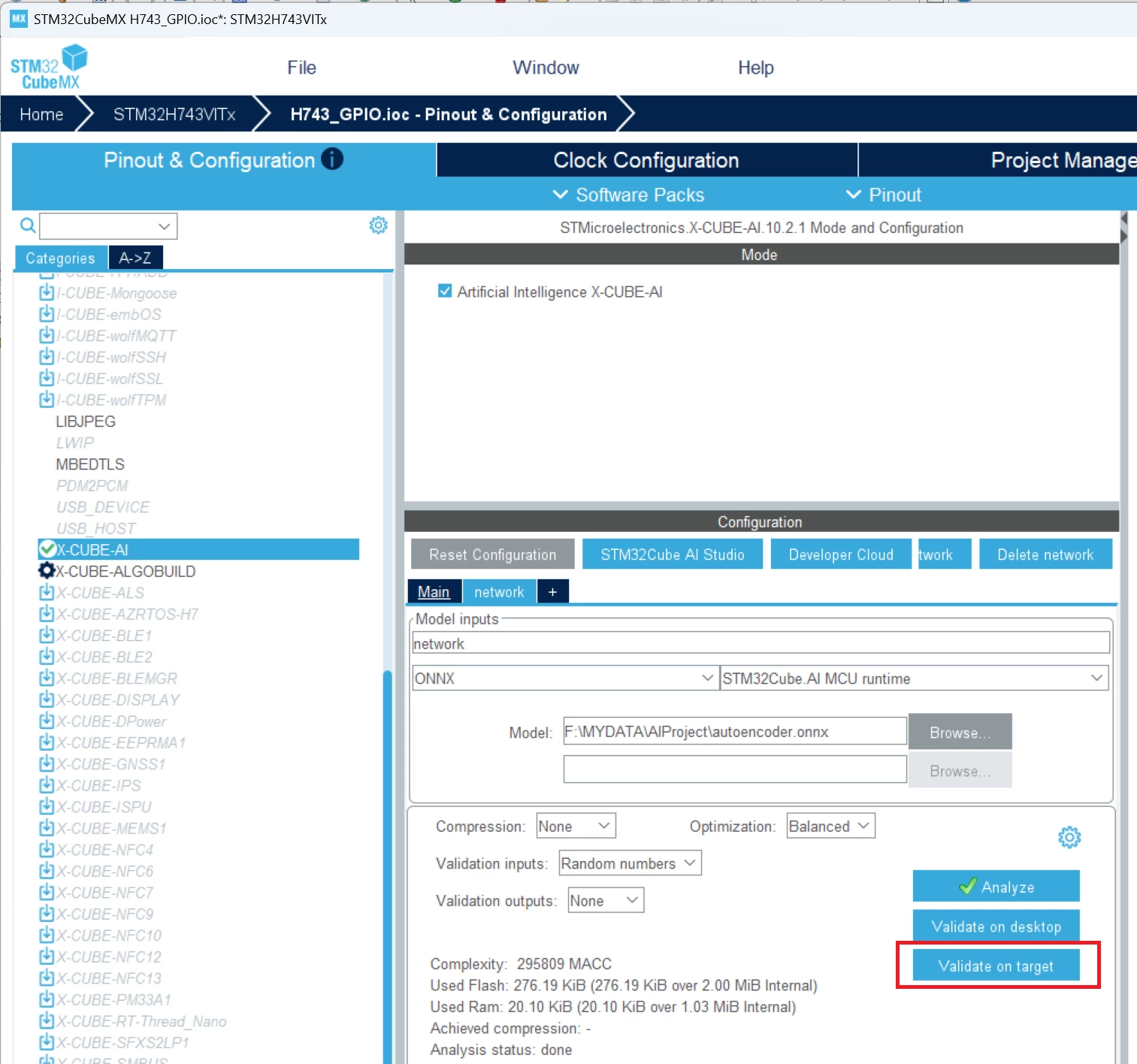Click the STM32CubeMX title bar app icon
Viewport: 1137px width, 1064px height.
(x=18, y=19)
